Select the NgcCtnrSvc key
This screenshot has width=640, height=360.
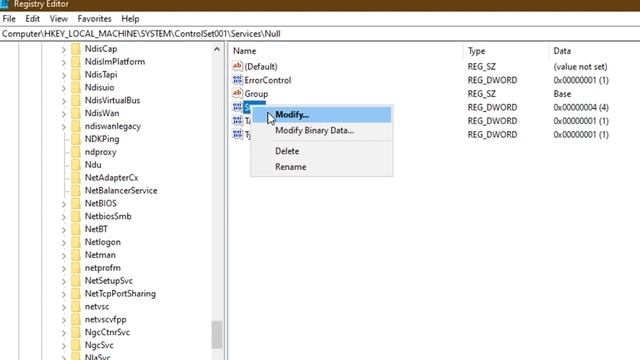pos(107,332)
